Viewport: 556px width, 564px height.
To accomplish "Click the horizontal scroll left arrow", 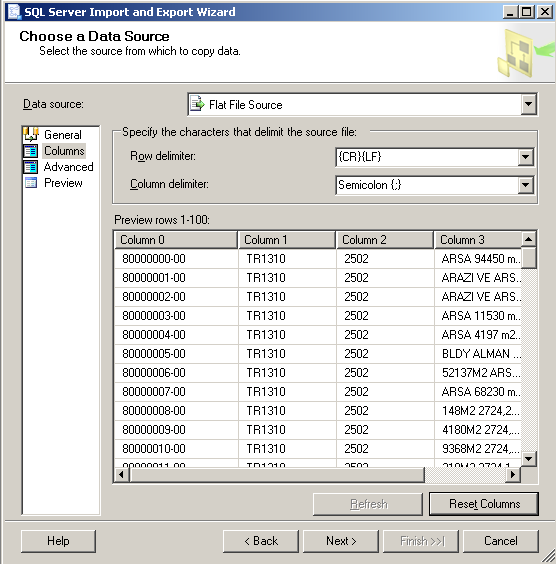I will 122,475.
